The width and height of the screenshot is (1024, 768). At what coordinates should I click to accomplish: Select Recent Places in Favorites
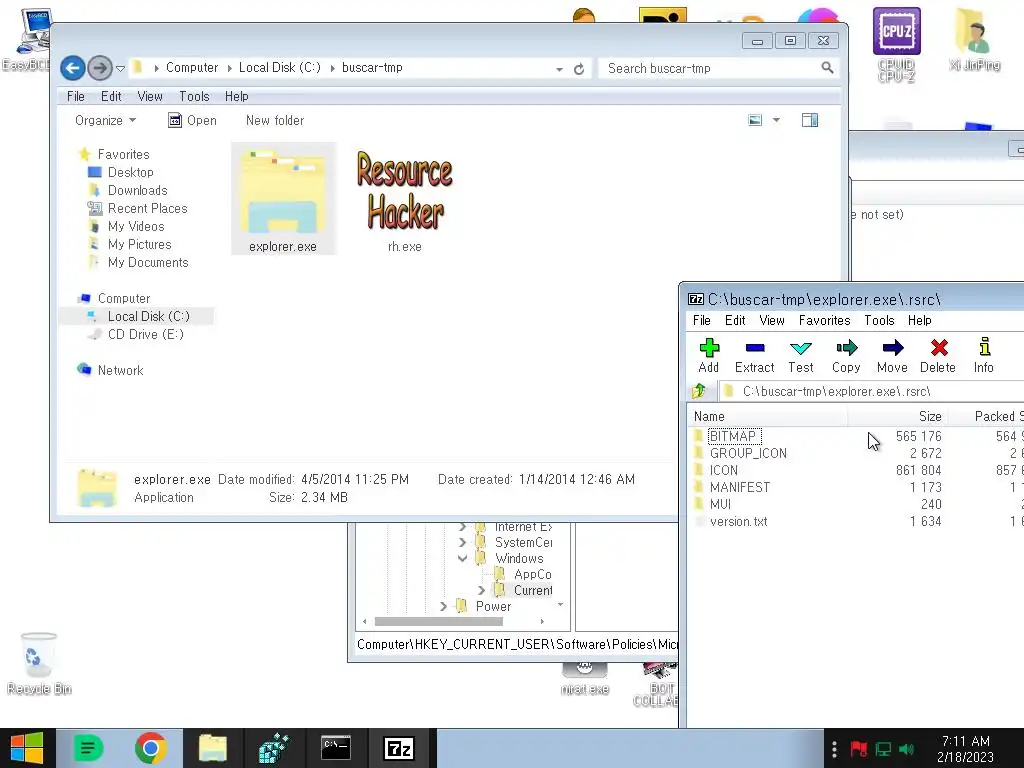147,208
